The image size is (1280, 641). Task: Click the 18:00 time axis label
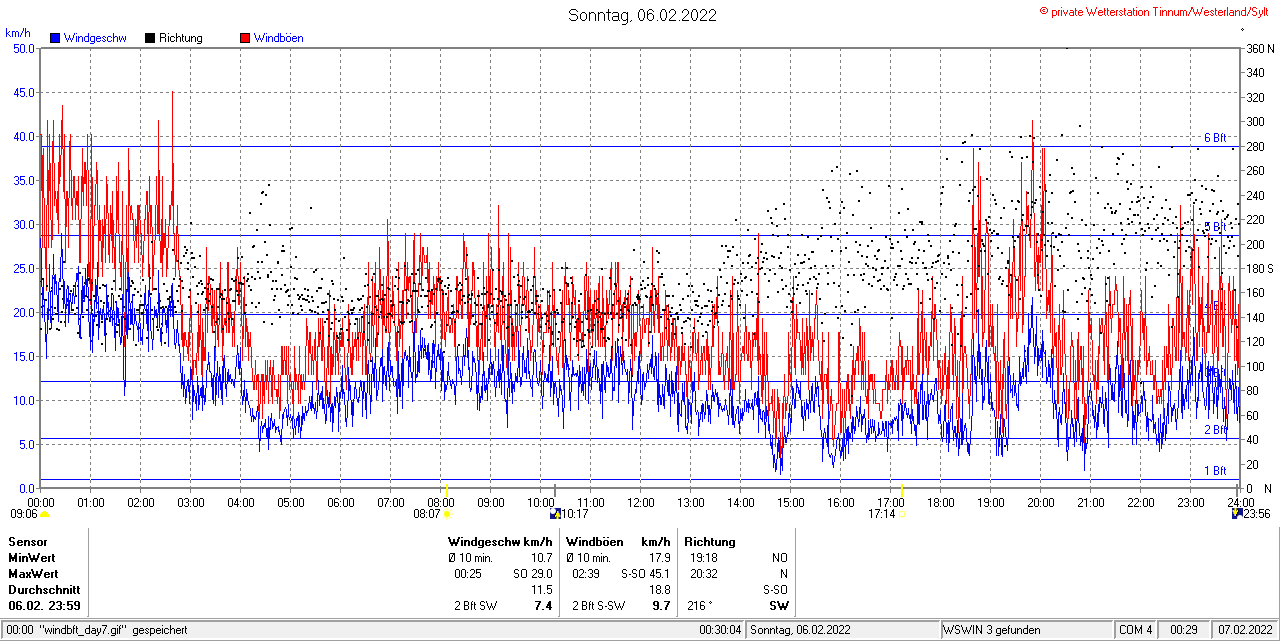tap(940, 502)
